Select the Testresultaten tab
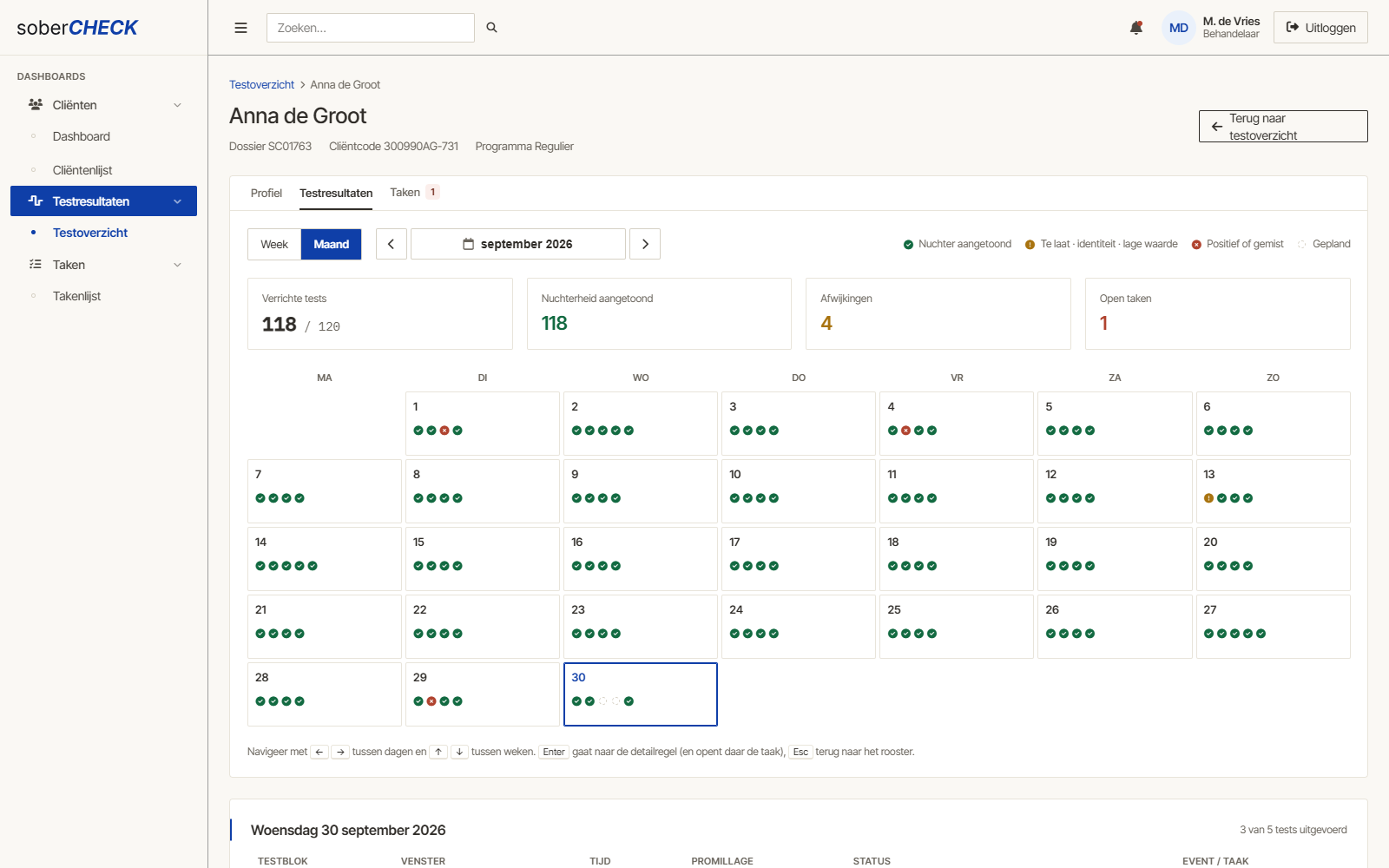 click(x=336, y=193)
